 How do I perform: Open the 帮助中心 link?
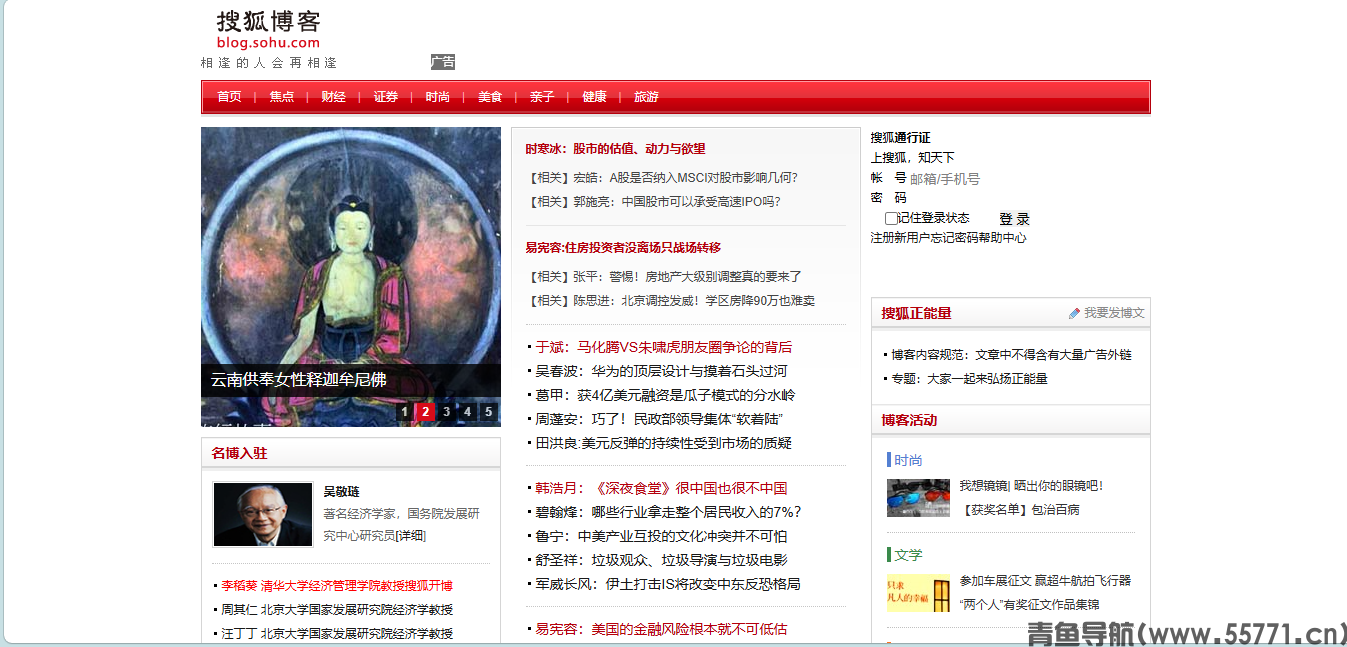[x=1002, y=238]
